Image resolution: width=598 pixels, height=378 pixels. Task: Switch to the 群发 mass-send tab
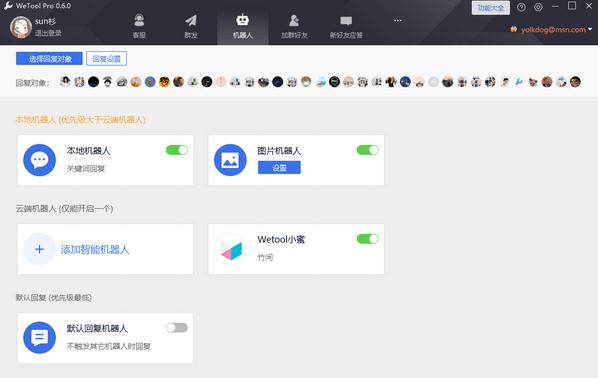[x=191, y=26]
